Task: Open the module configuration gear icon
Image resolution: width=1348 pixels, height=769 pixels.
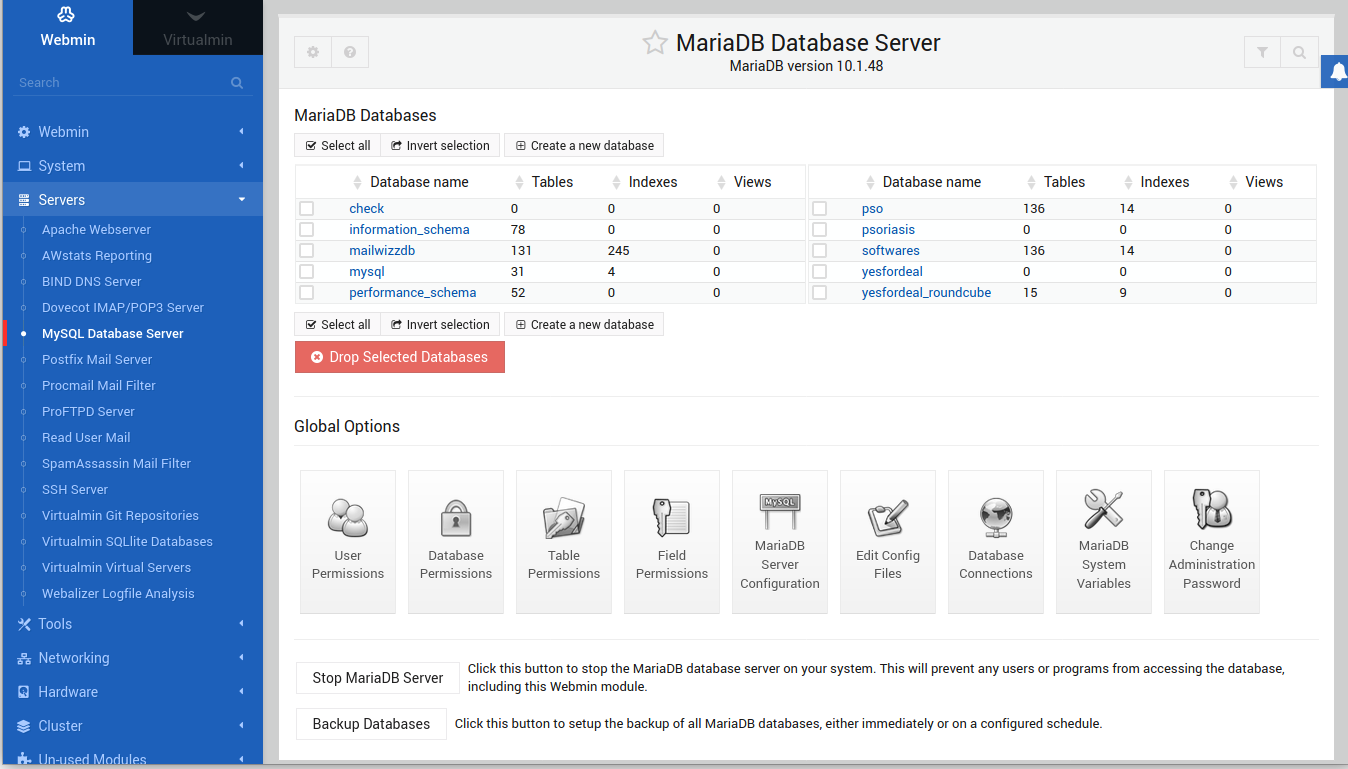Action: (x=312, y=52)
